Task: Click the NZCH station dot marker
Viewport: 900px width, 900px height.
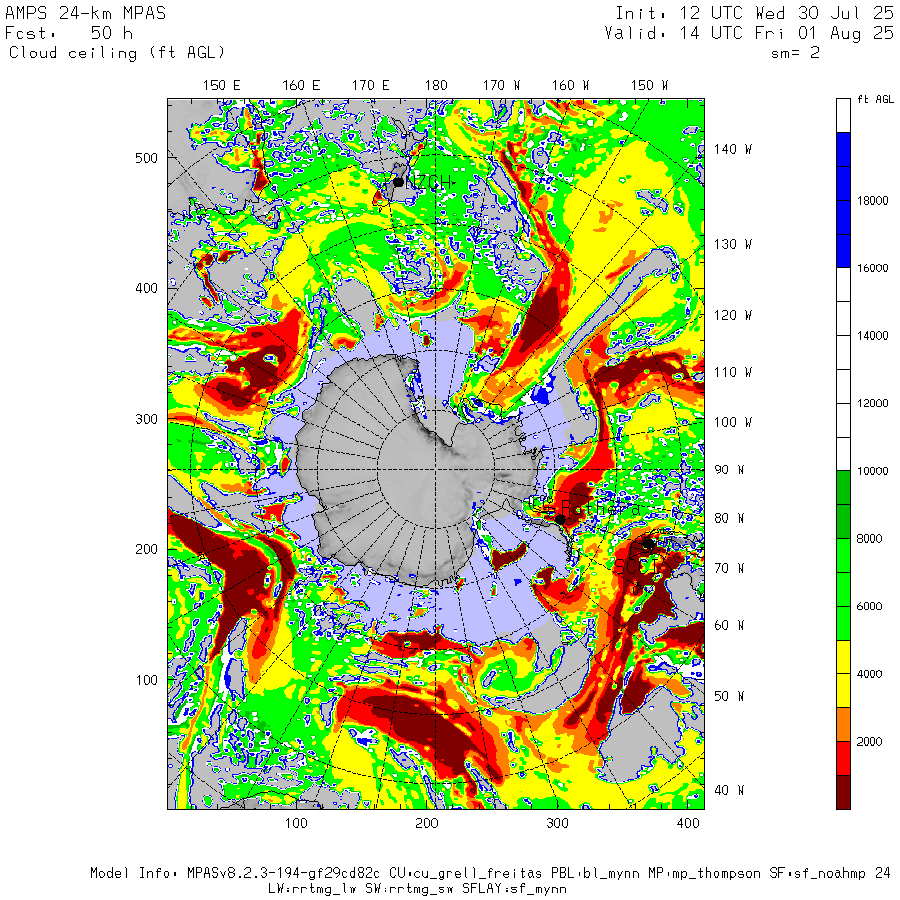Action: click(398, 183)
